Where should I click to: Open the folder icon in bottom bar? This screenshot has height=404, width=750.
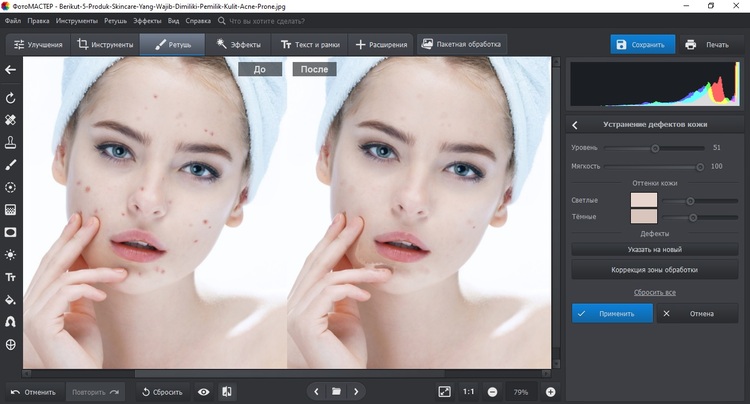coord(337,392)
